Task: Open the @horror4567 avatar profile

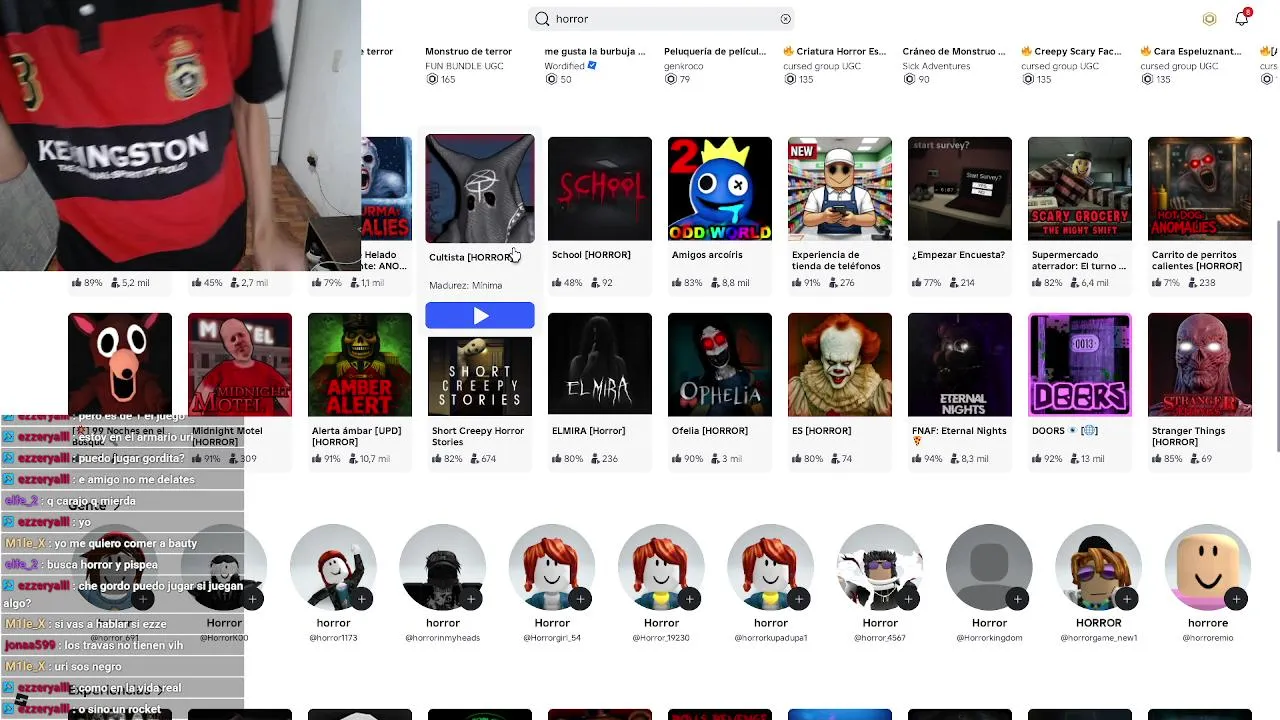Action: point(880,567)
